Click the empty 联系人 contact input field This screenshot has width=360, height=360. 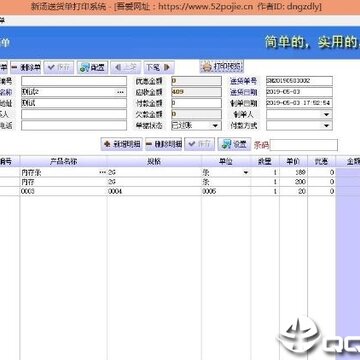pos(74,114)
